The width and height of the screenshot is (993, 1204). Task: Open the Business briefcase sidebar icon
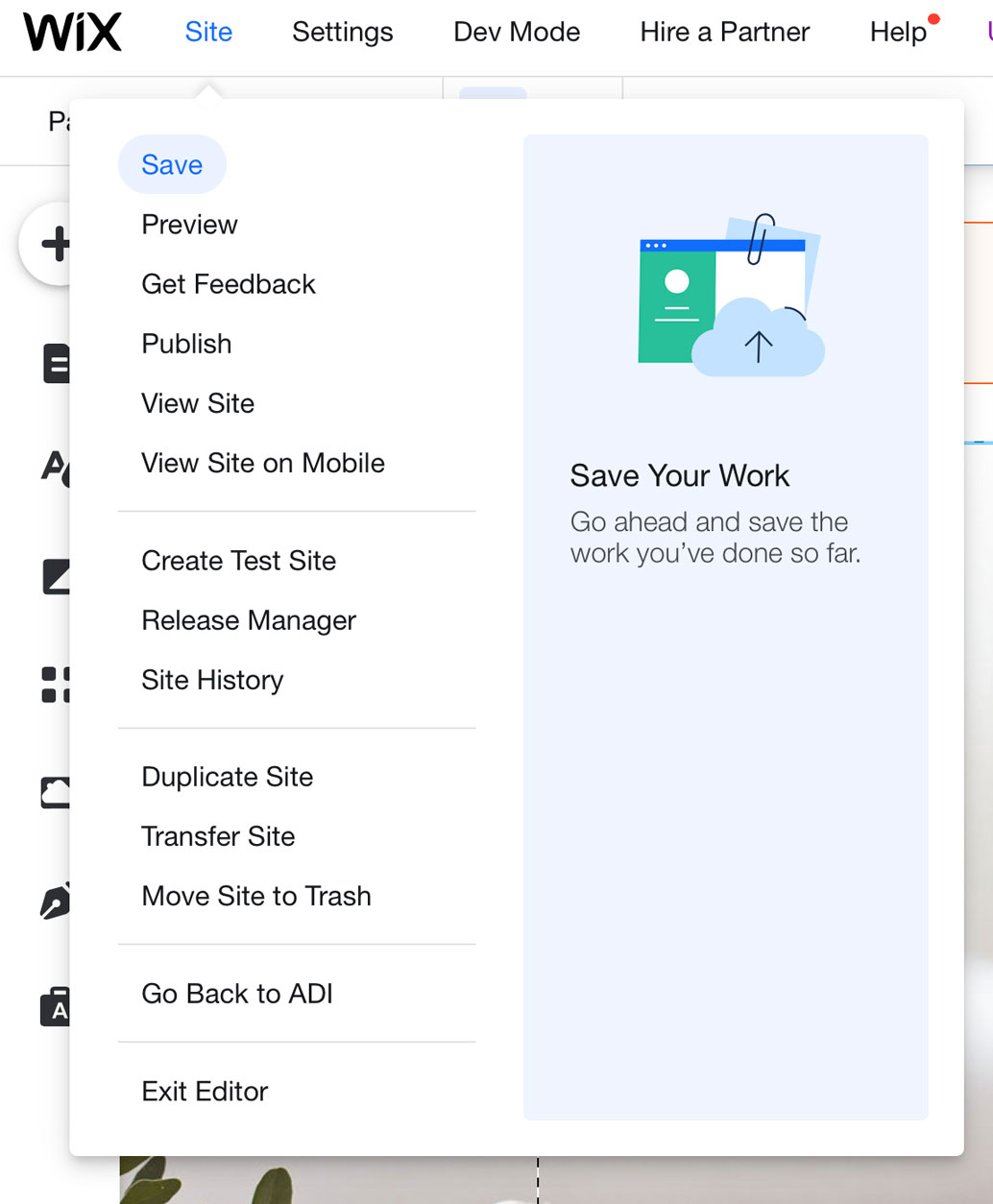[x=55, y=1007]
